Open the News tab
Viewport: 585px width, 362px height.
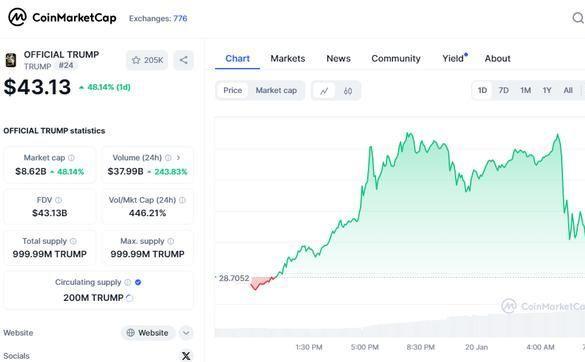pyautogui.click(x=338, y=59)
